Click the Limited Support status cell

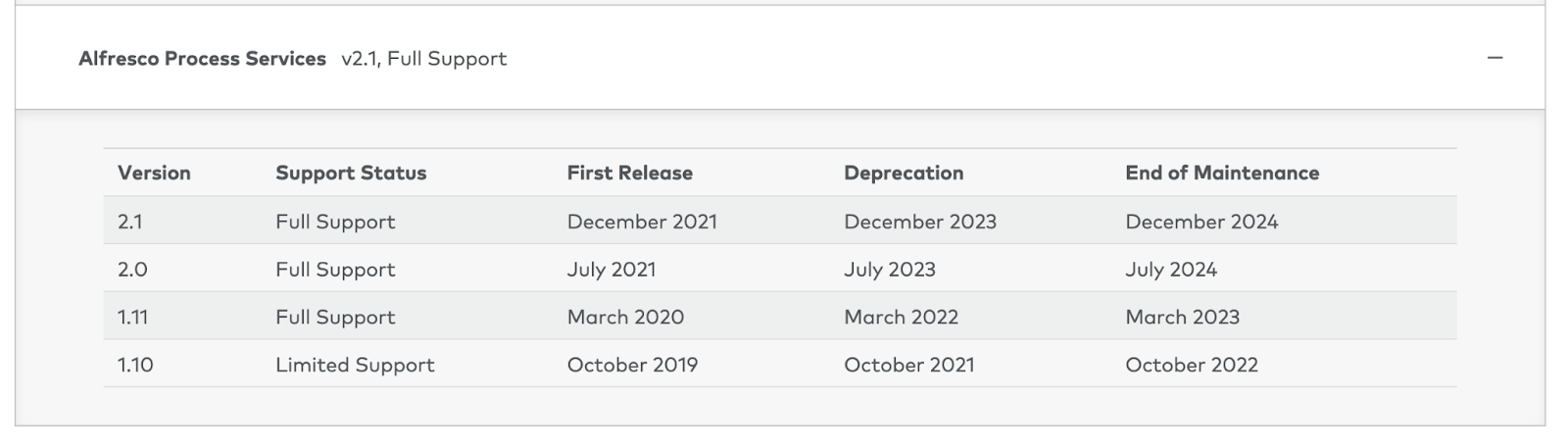(x=355, y=365)
